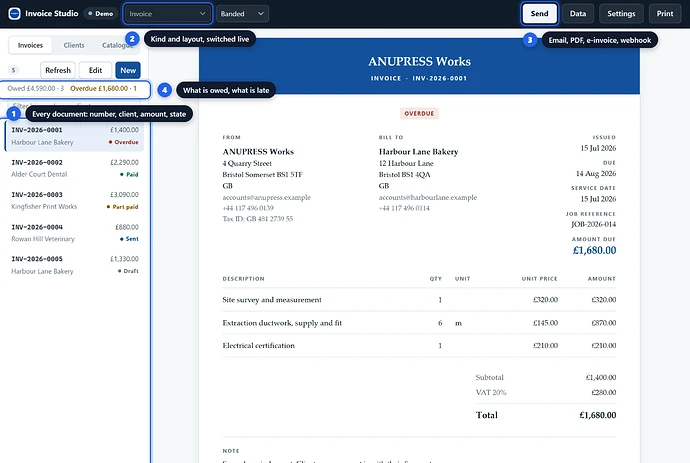Click the Demo mode badge

tap(101, 14)
